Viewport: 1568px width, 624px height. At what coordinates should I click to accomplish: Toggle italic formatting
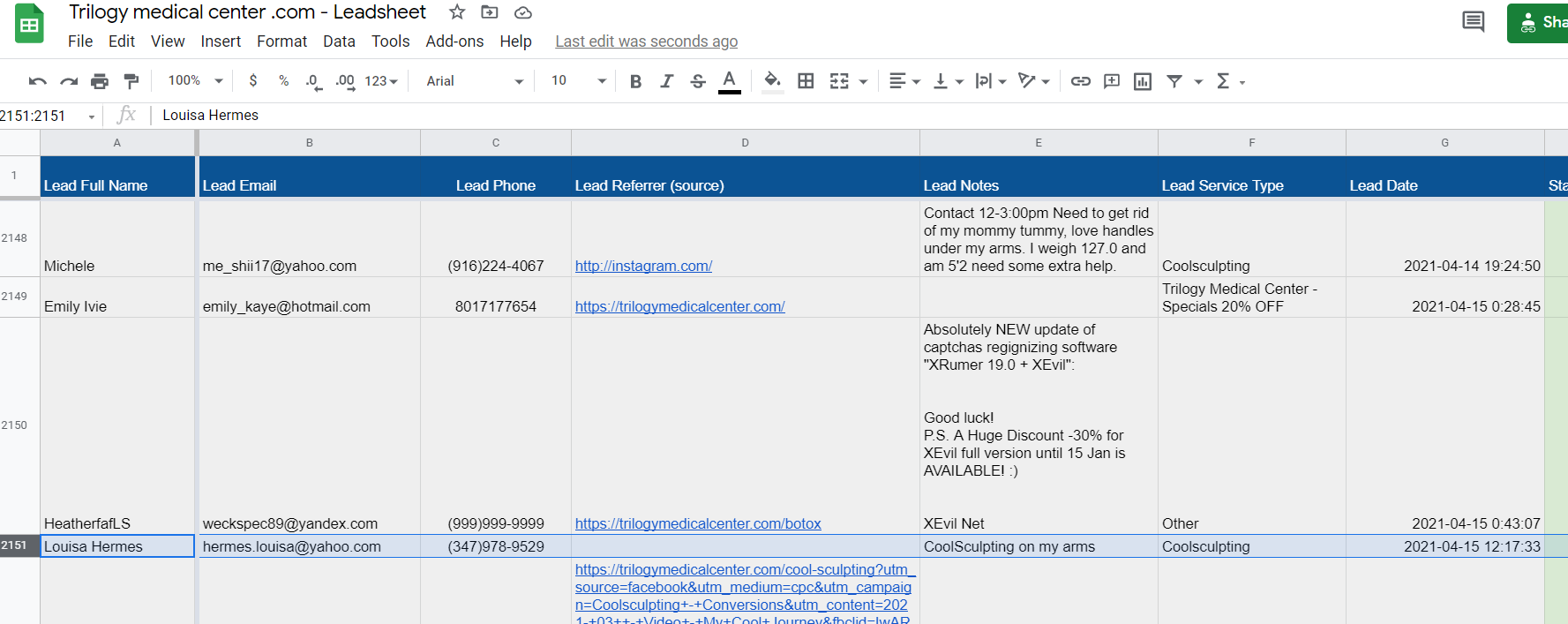[x=667, y=81]
